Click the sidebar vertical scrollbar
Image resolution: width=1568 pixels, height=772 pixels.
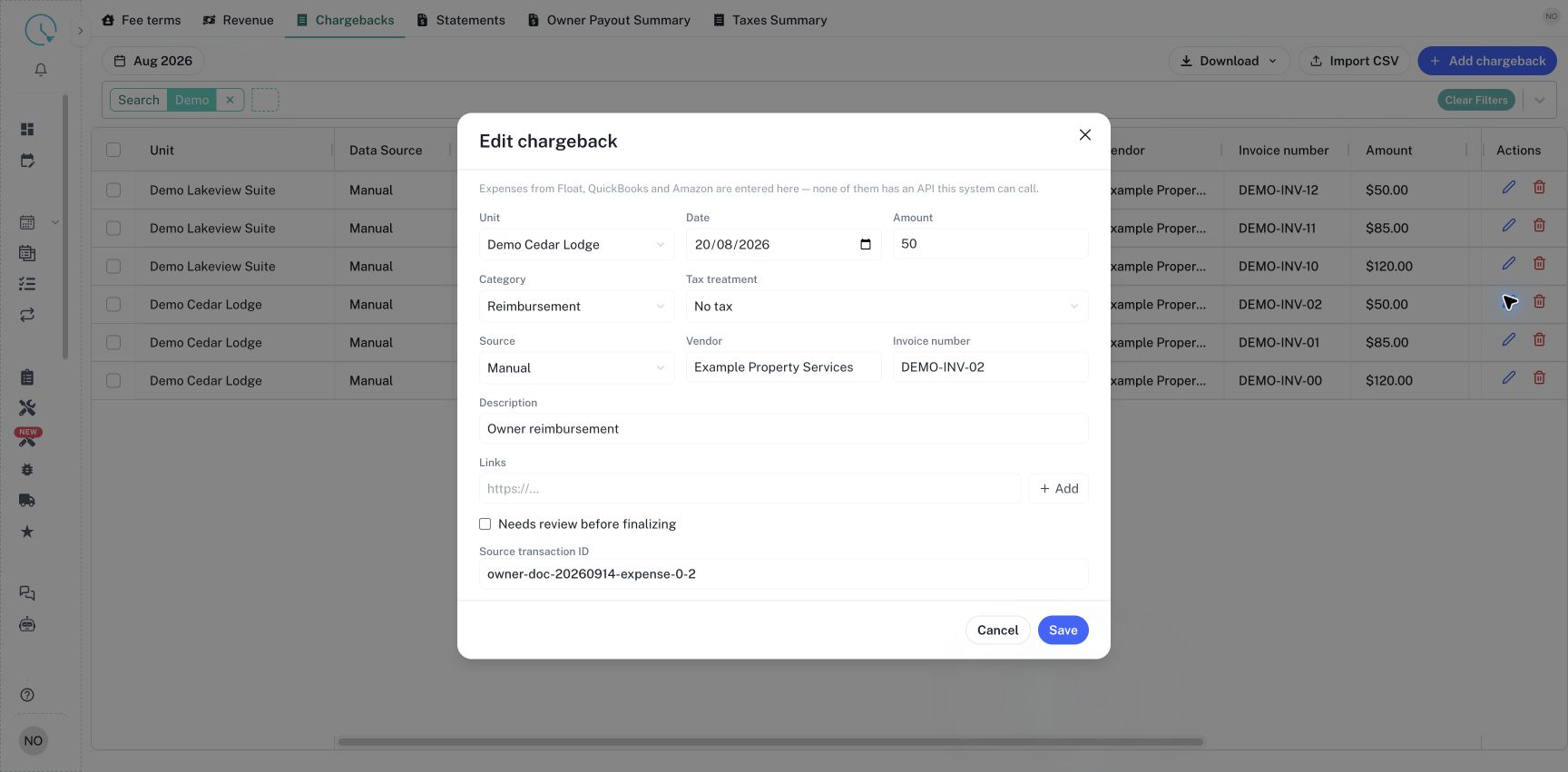pos(65,227)
